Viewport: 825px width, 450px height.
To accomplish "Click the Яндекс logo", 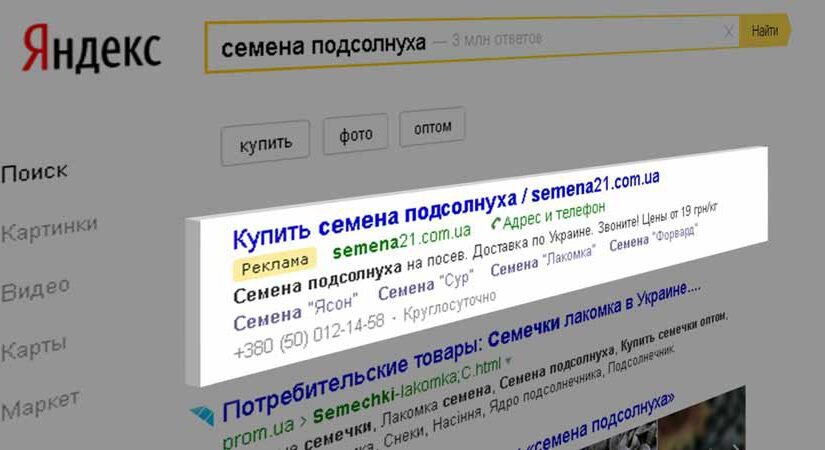I will click(x=92, y=48).
